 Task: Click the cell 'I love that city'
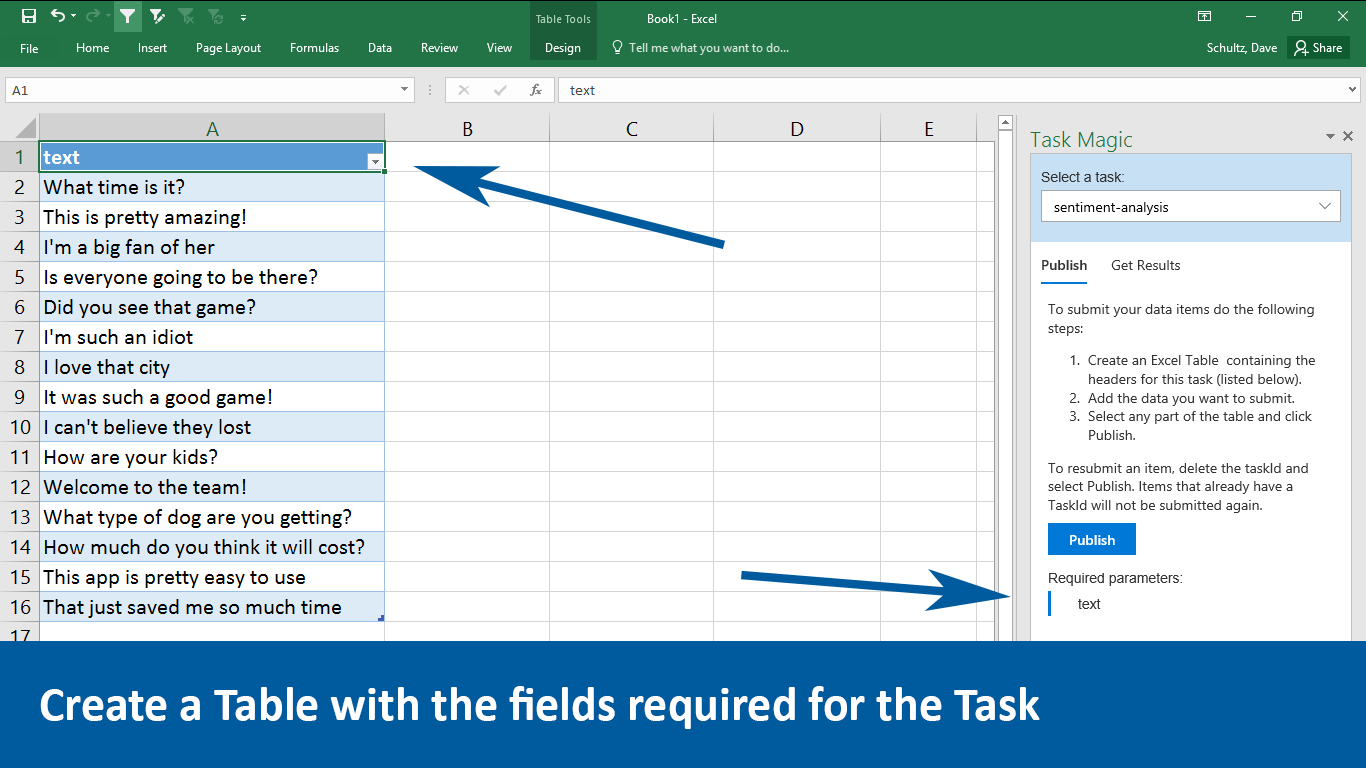pyautogui.click(x=212, y=367)
